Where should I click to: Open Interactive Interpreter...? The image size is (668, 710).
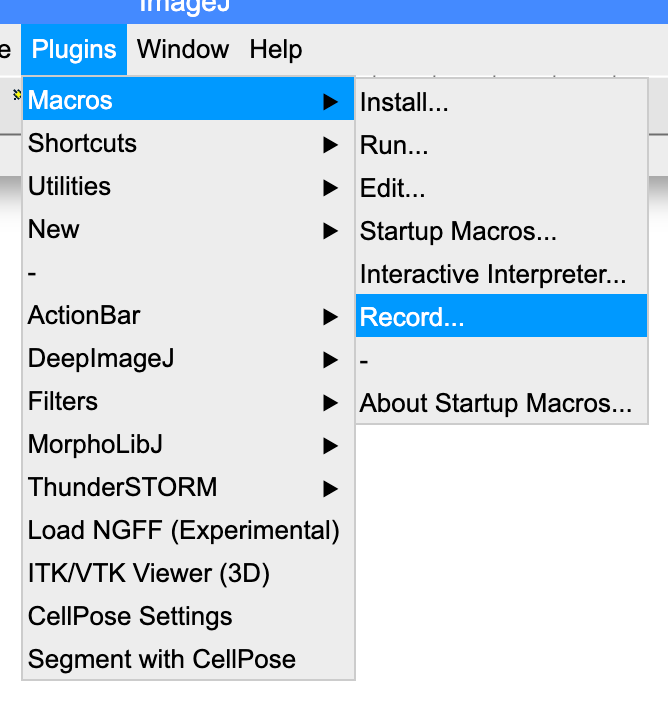coord(501,274)
